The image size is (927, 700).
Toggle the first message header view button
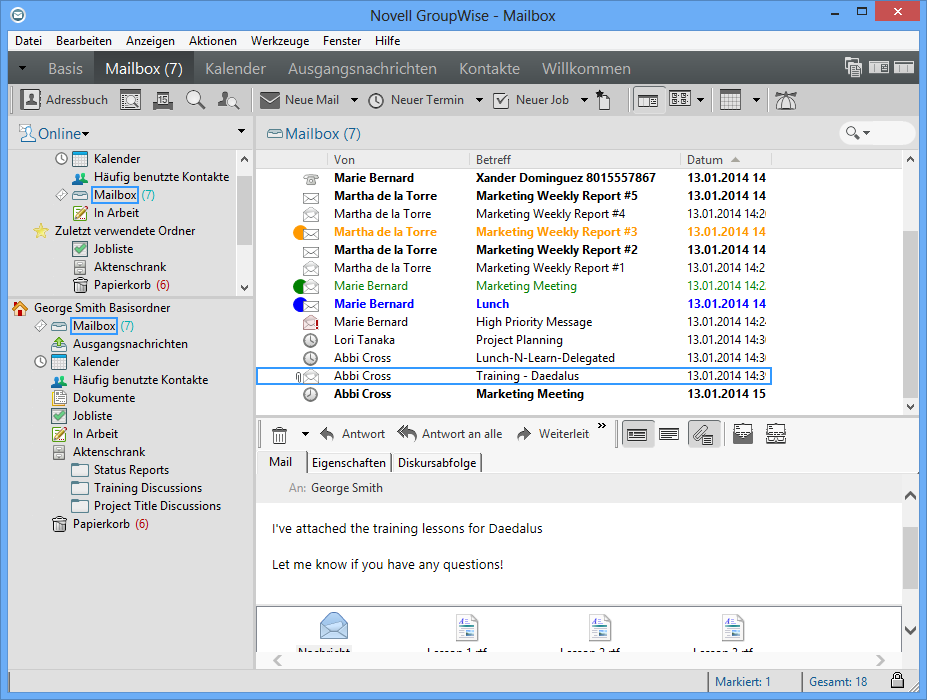(637, 435)
